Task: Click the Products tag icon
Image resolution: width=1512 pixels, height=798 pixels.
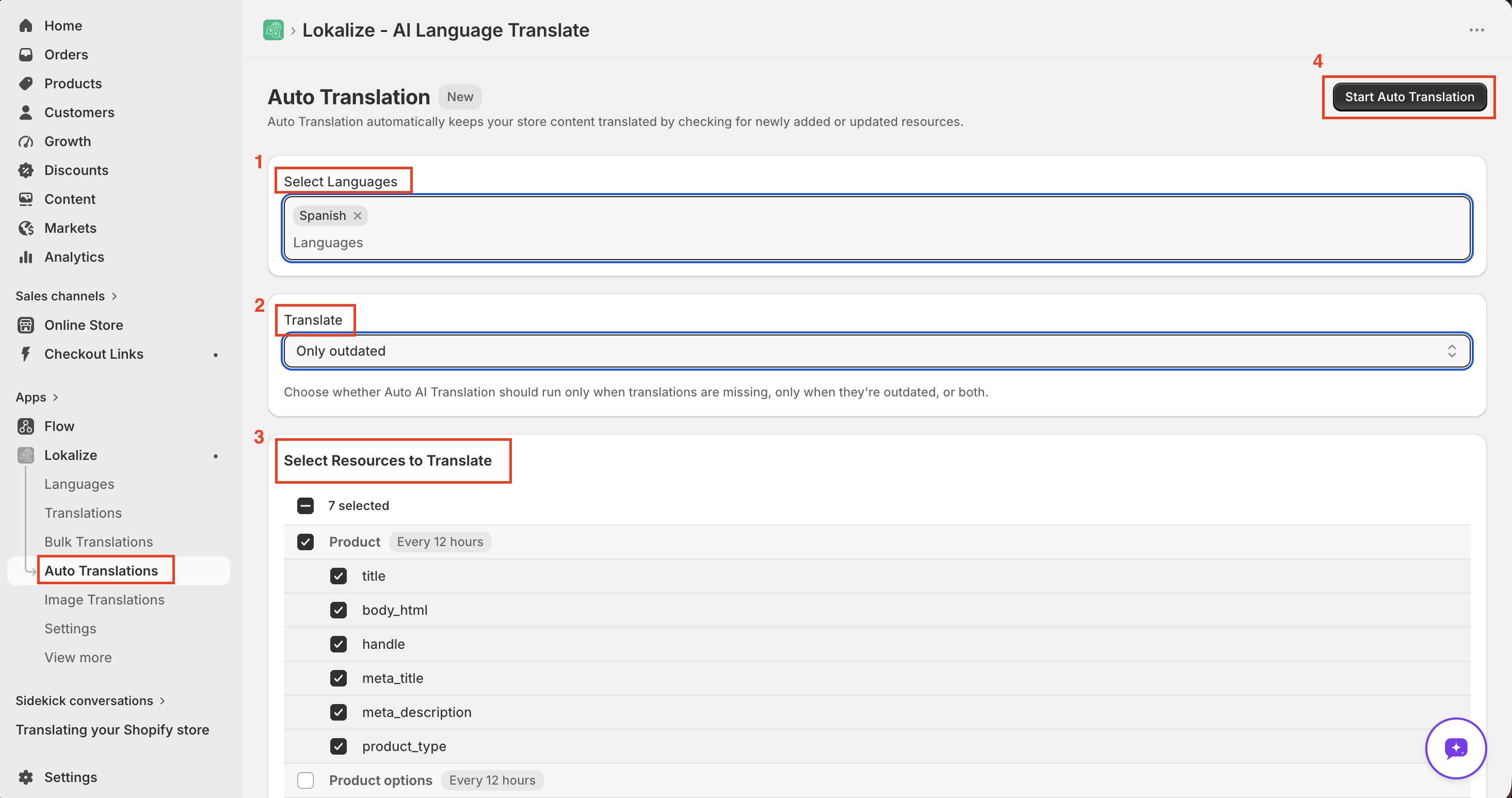Action: tap(25, 84)
